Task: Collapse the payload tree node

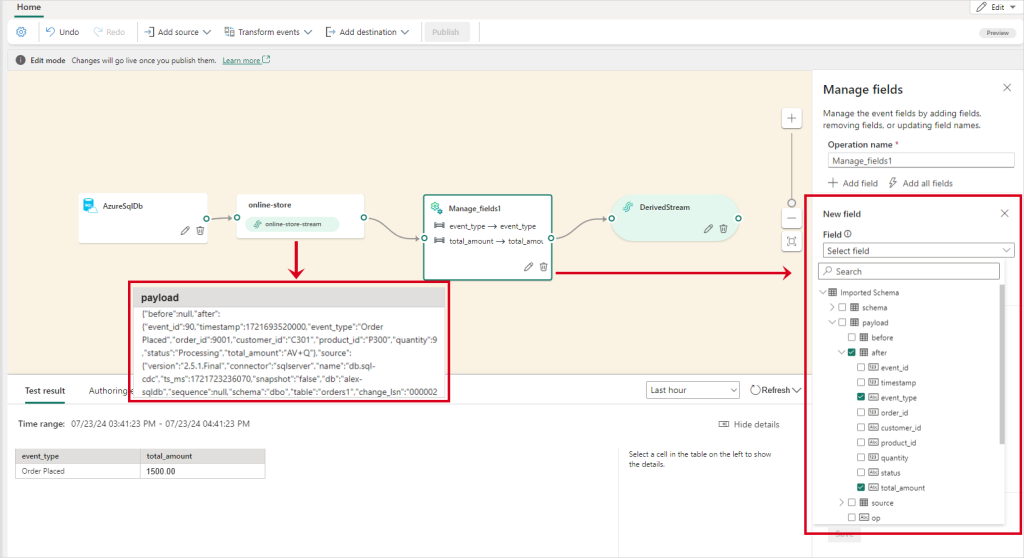Action: pos(832,322)
